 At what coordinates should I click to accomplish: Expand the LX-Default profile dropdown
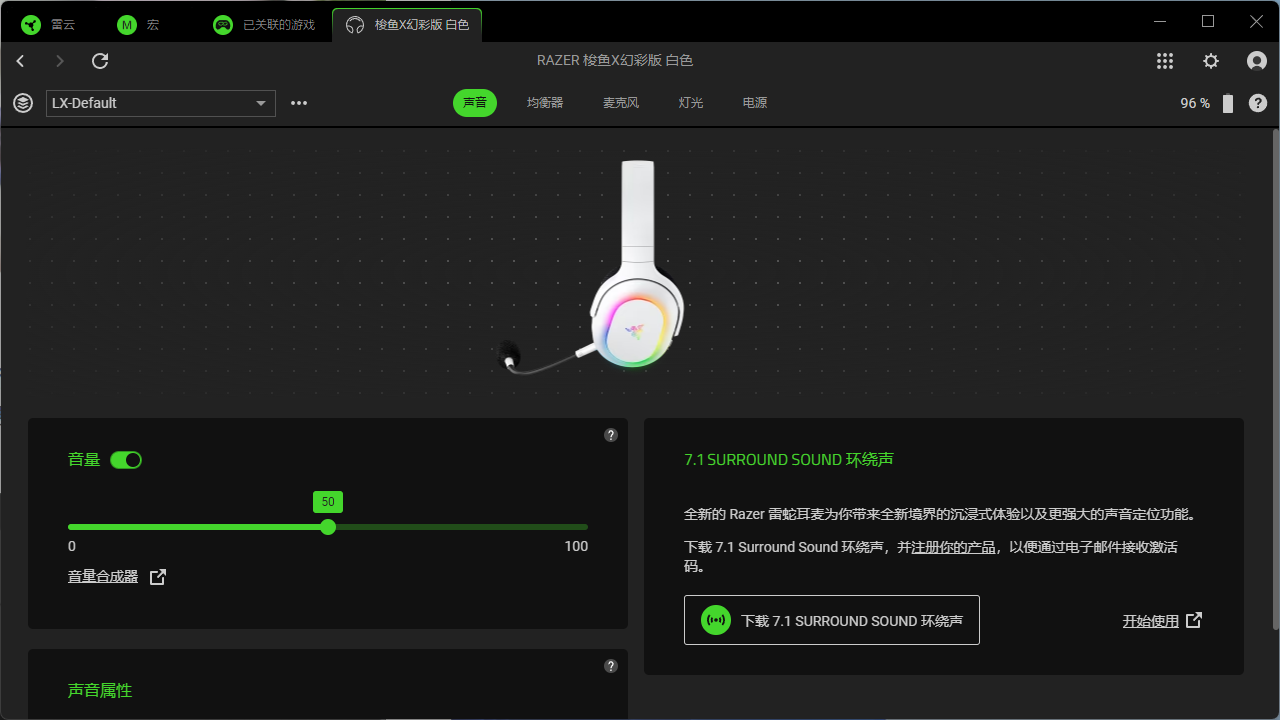(x=161, y=103)
